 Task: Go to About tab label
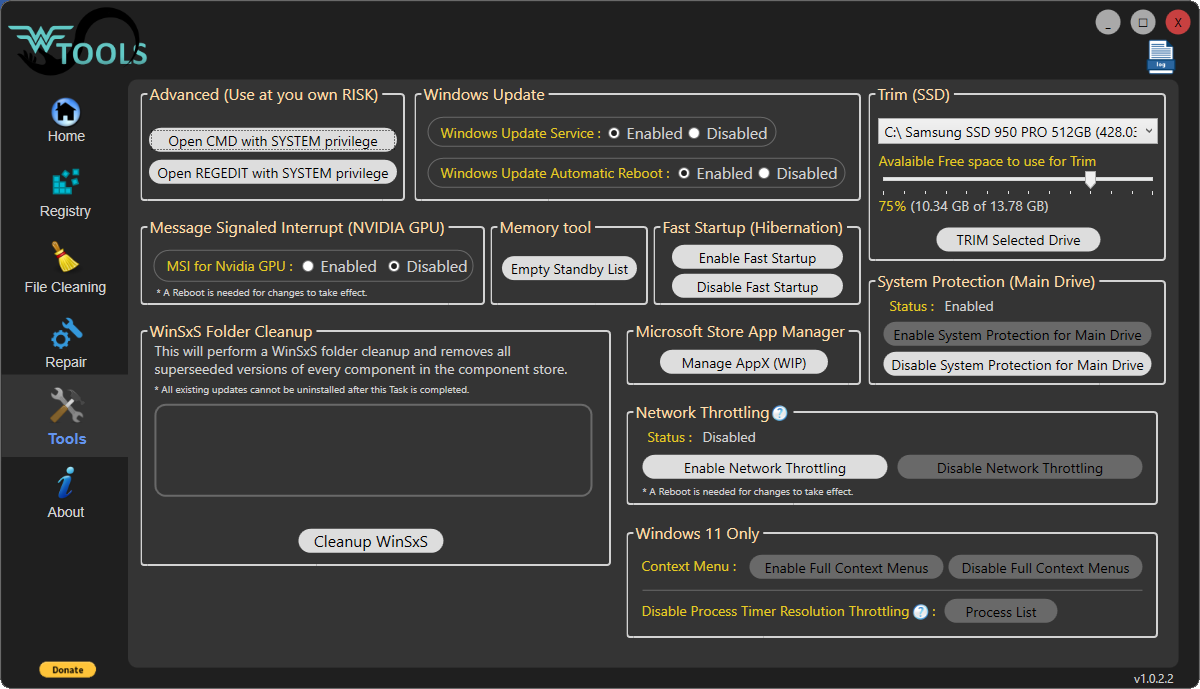pos(65,512)
